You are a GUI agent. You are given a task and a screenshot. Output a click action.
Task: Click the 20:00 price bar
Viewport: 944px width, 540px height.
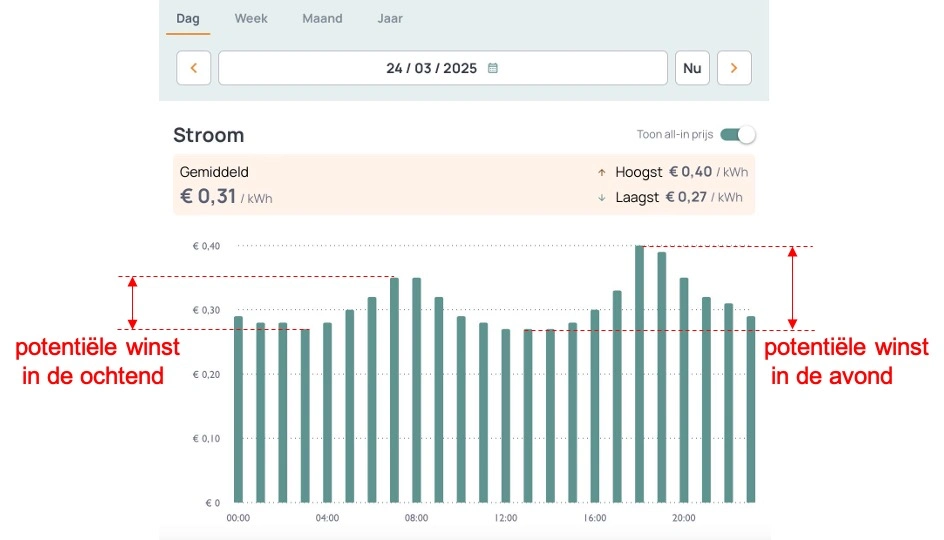point(684,390)
